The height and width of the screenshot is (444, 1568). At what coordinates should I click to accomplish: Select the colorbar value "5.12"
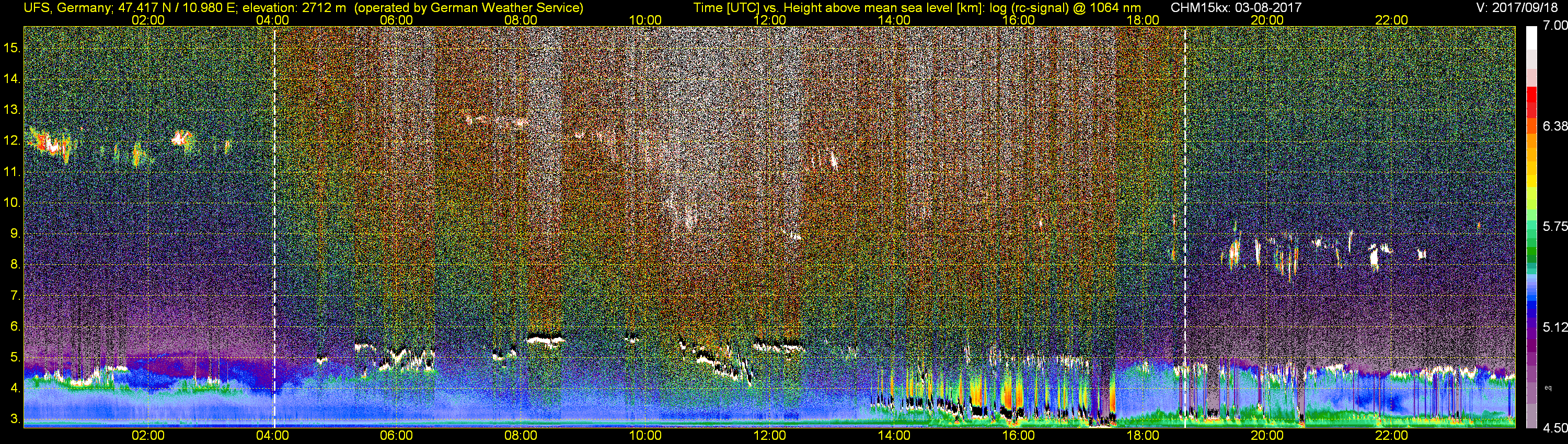[x=1555, y=327]
